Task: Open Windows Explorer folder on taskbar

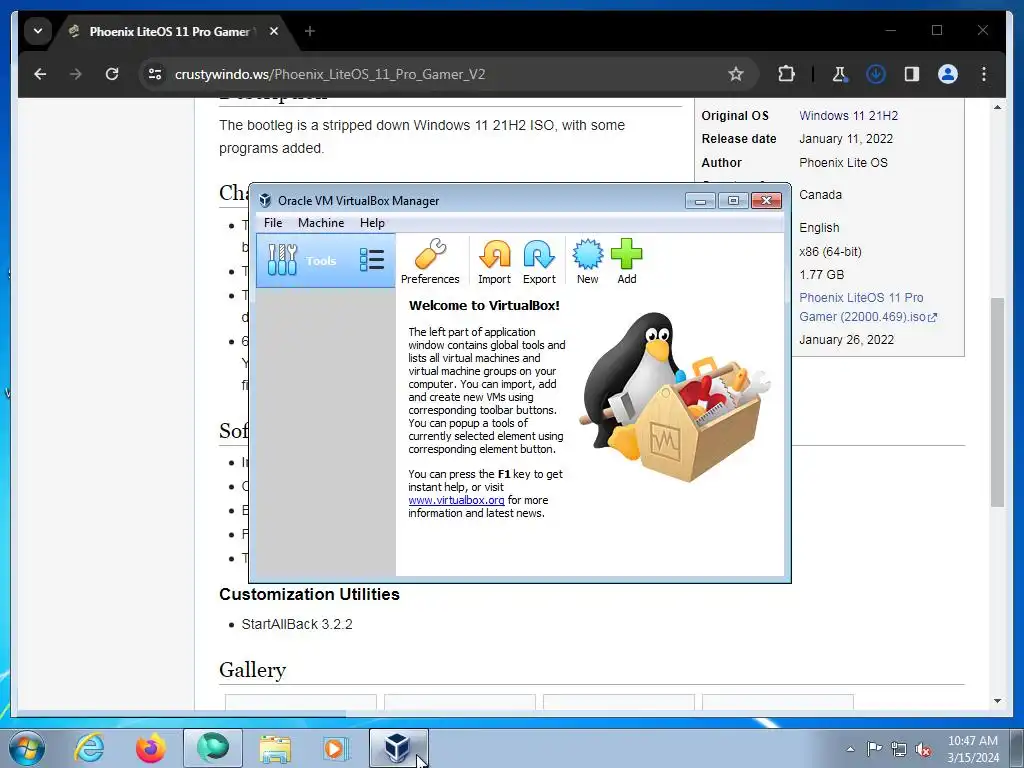Action: click(275, 748)
